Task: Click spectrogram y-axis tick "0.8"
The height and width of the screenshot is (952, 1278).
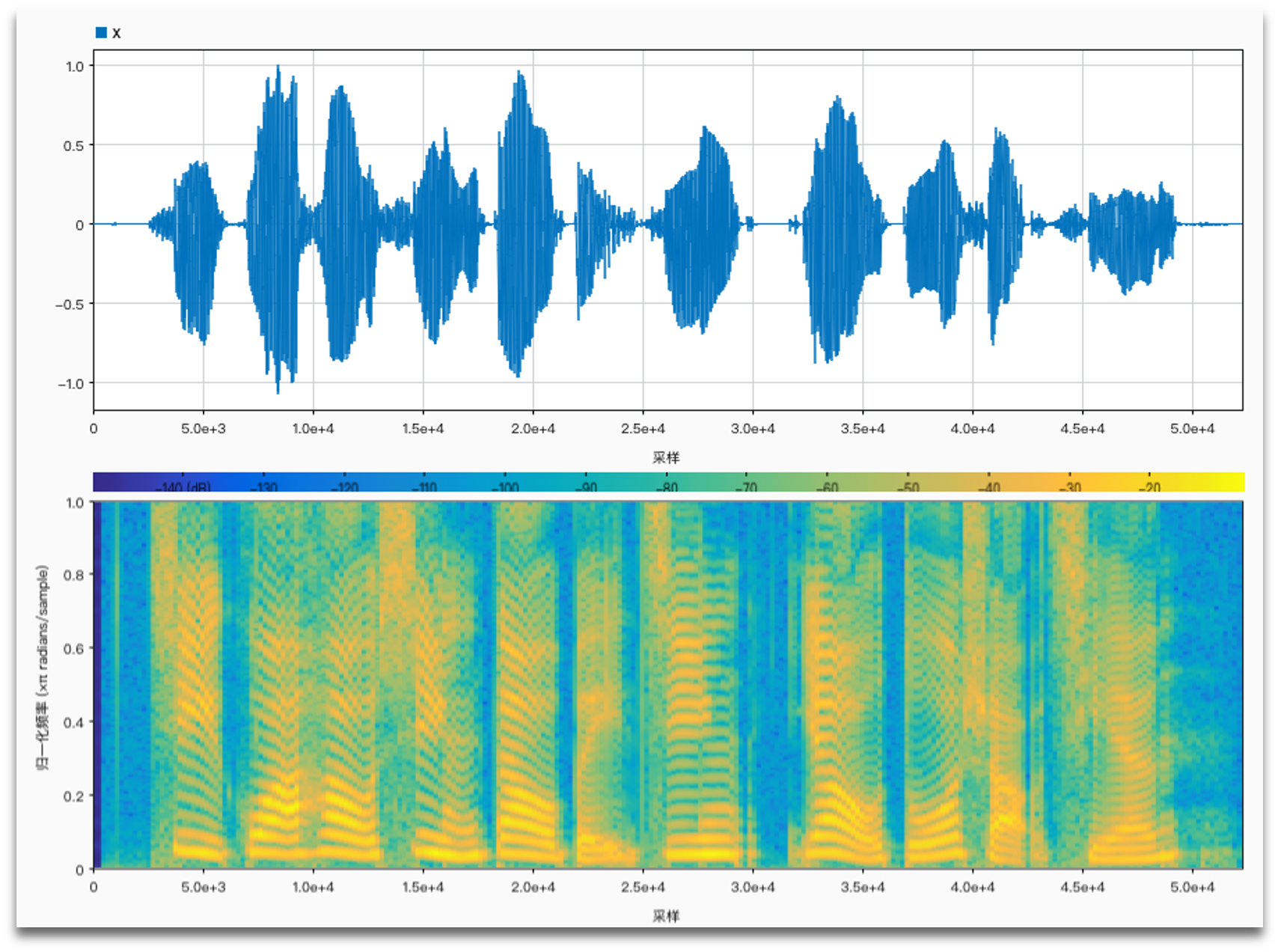Action: coord(73,575)
